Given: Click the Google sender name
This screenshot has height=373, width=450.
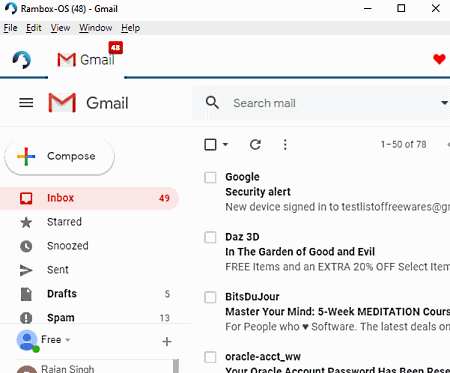Looking at the screenshot, I should click(x=242, y=177).
